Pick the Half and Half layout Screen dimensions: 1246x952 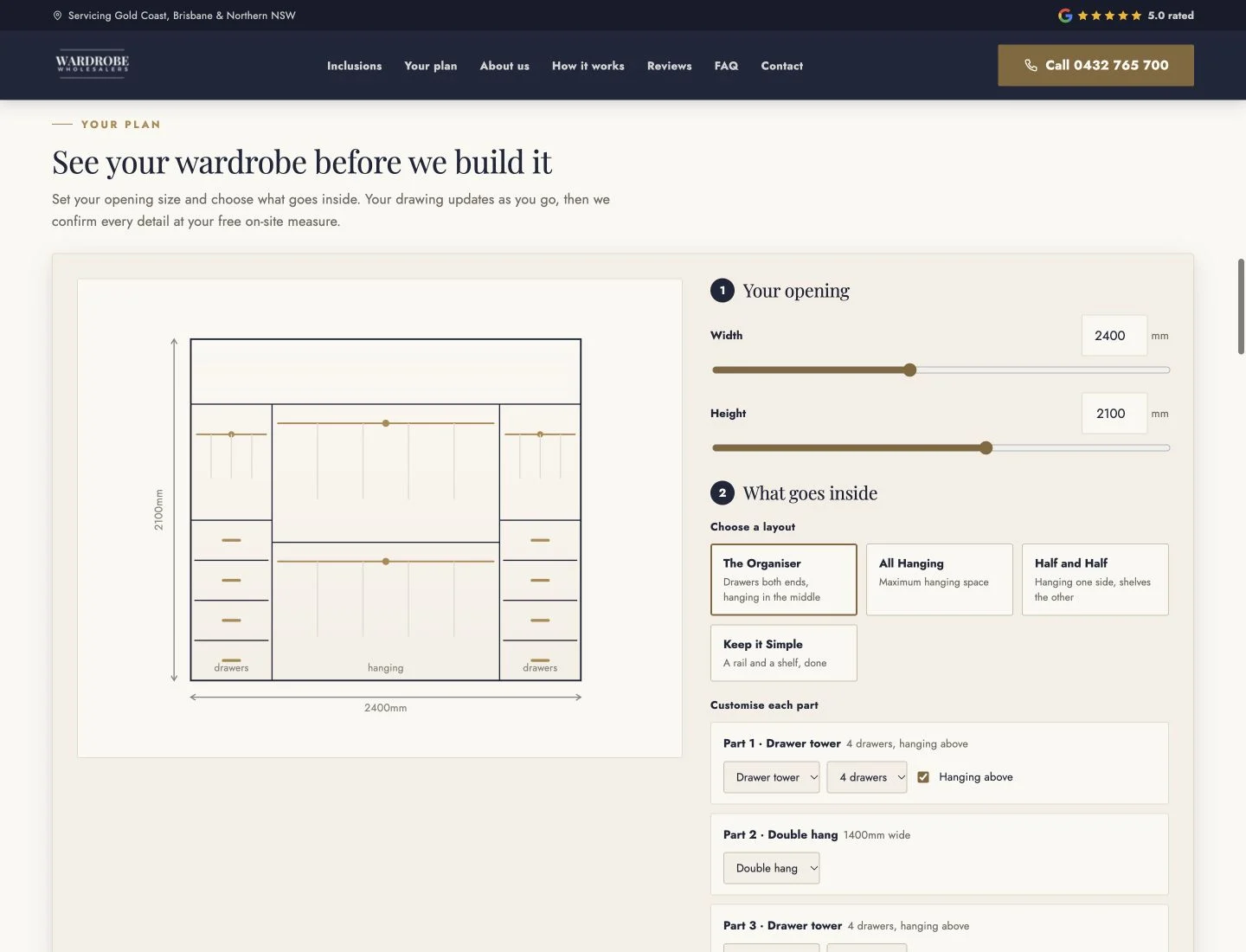click(1095, 580)
